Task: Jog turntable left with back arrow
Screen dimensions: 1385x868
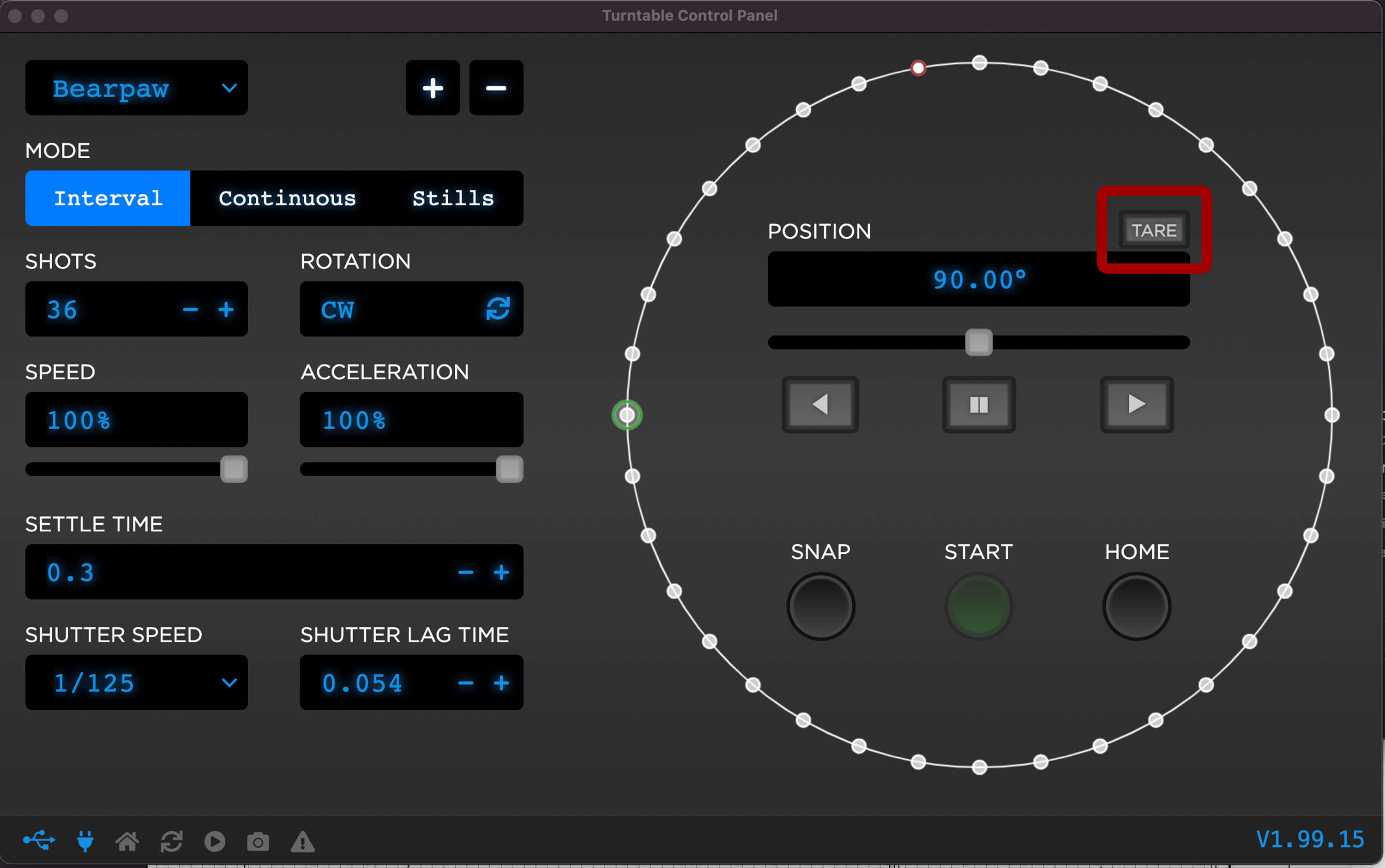Action: pyautogui.click(x=820, y=404)
